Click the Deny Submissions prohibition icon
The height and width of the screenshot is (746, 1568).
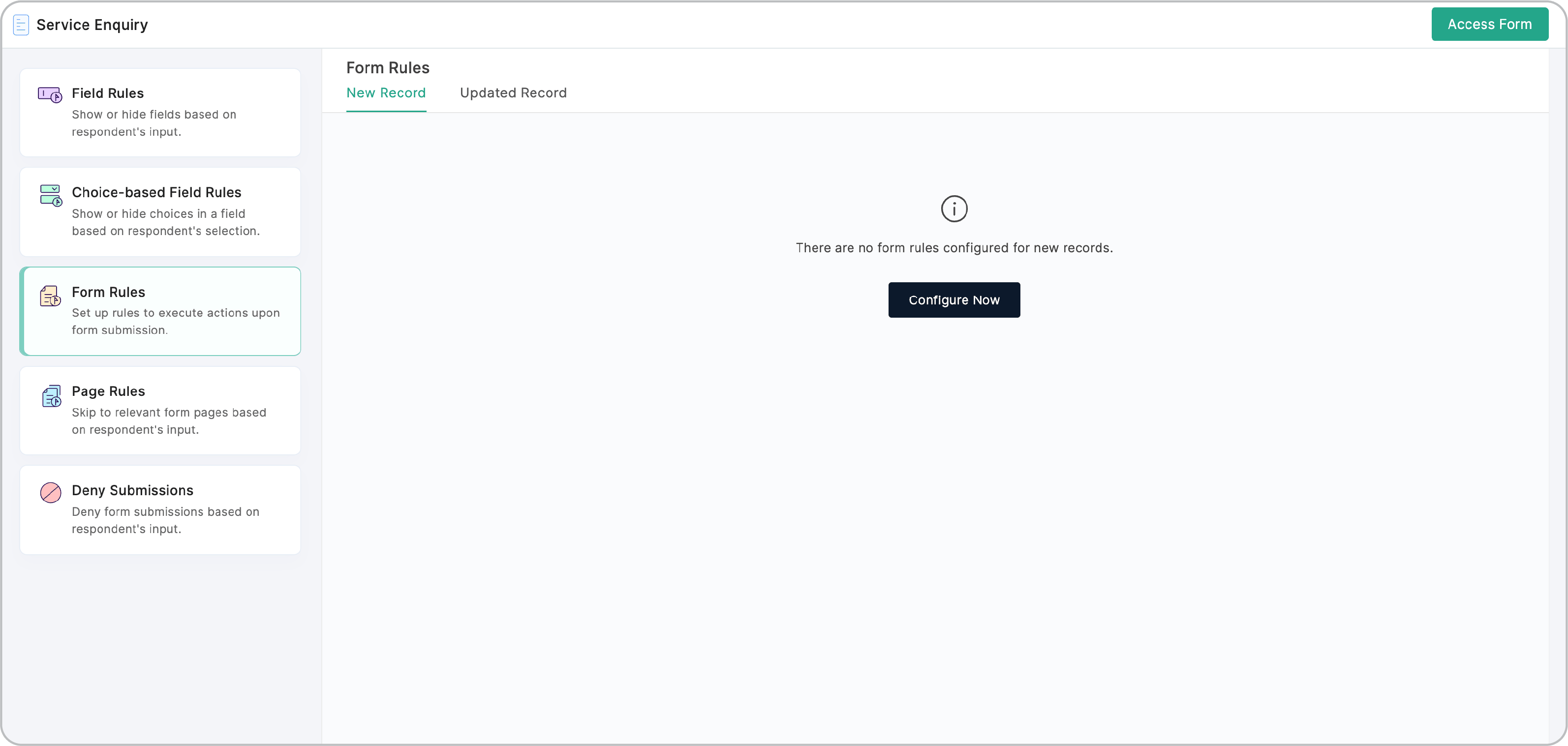point(50,493)
